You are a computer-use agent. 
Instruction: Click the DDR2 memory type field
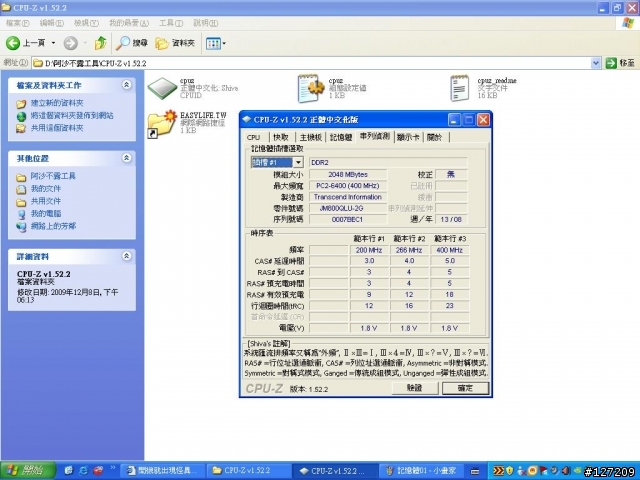point(388,162)
